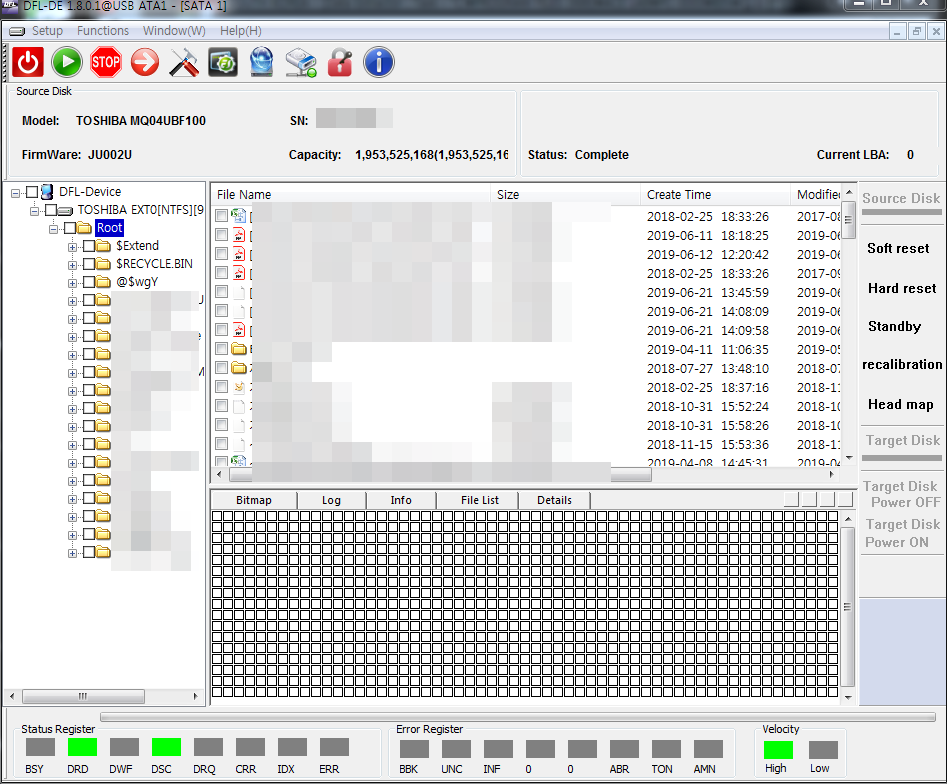947x784 pixels.
Task: Open the Setup menu
Action: [47, 31]
